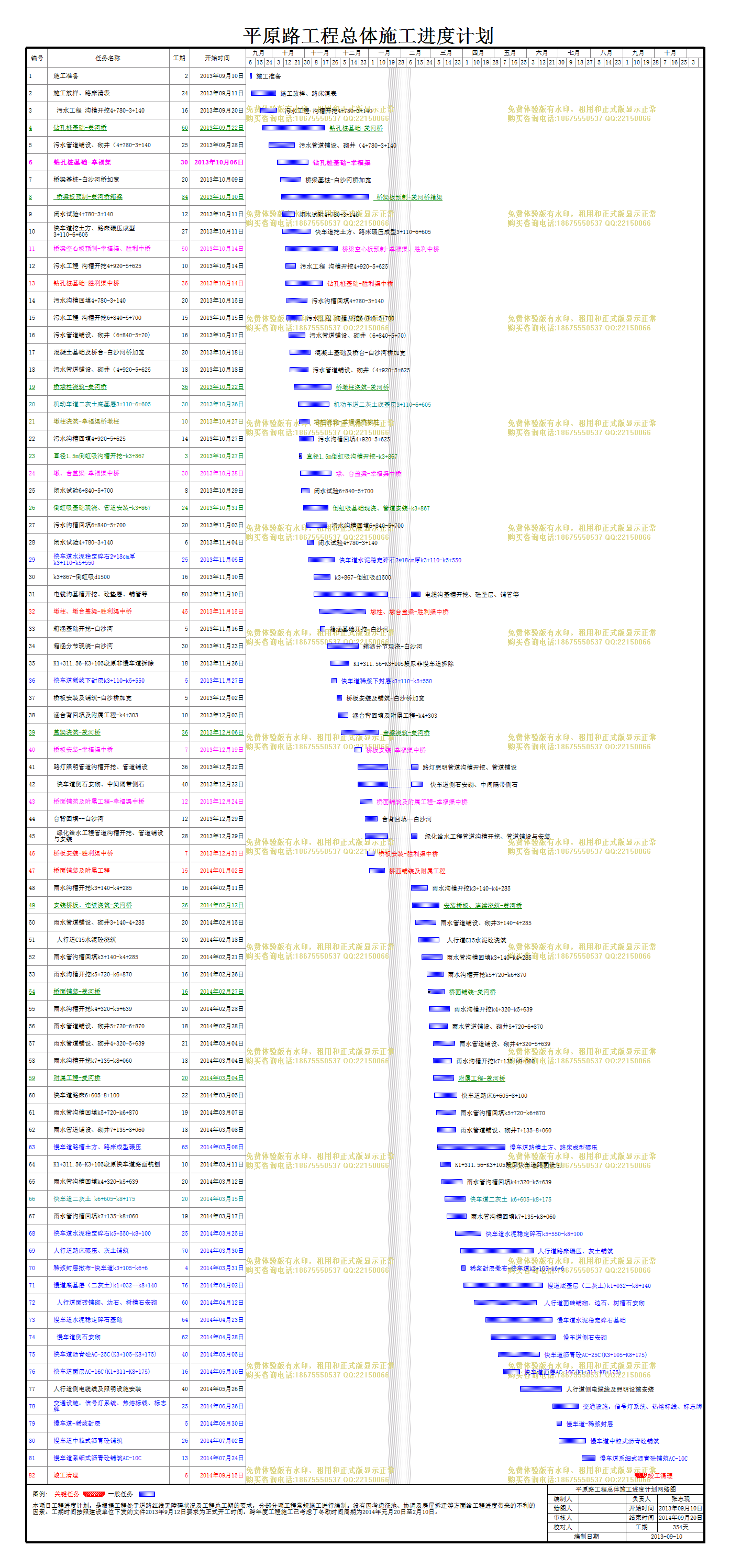Image resolution: width=730 pixels, height=1568 pixels.
Task: Click task name 快车道路床6+605-8+100 in row 60
Action: (x=86, y=1096)
